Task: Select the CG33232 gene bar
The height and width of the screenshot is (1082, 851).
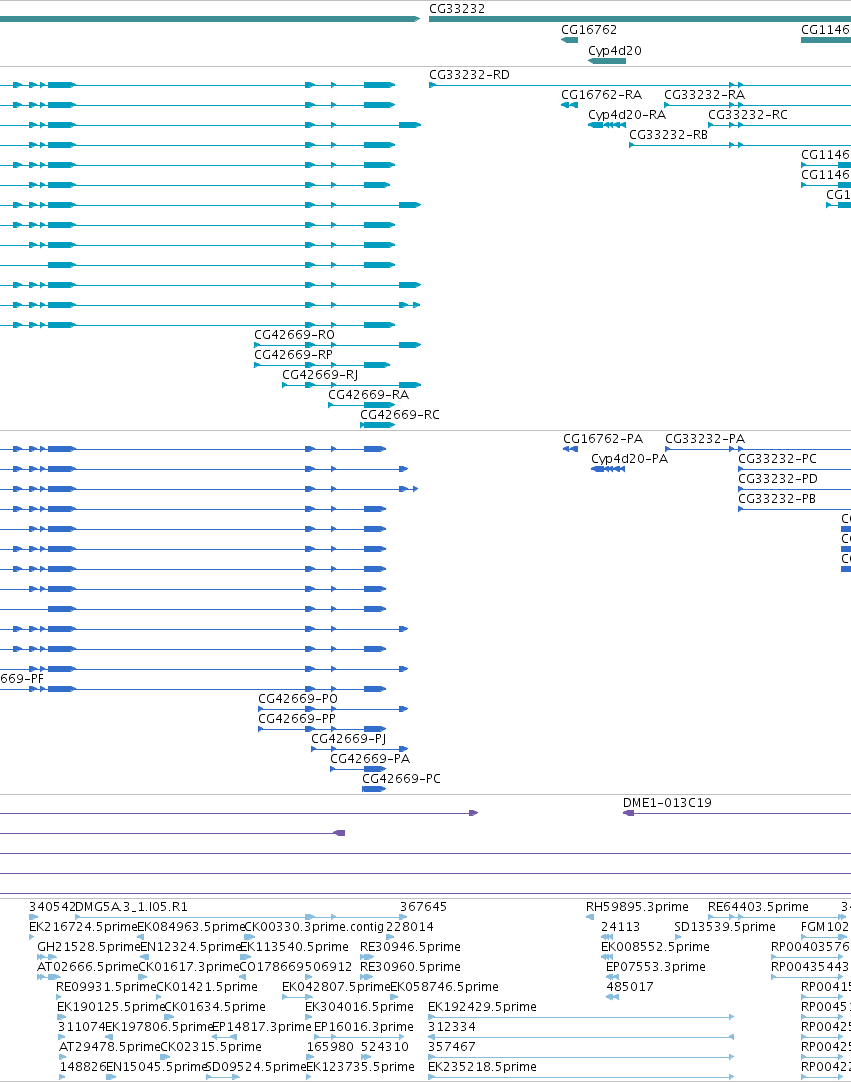Action: tap(640, 19)
